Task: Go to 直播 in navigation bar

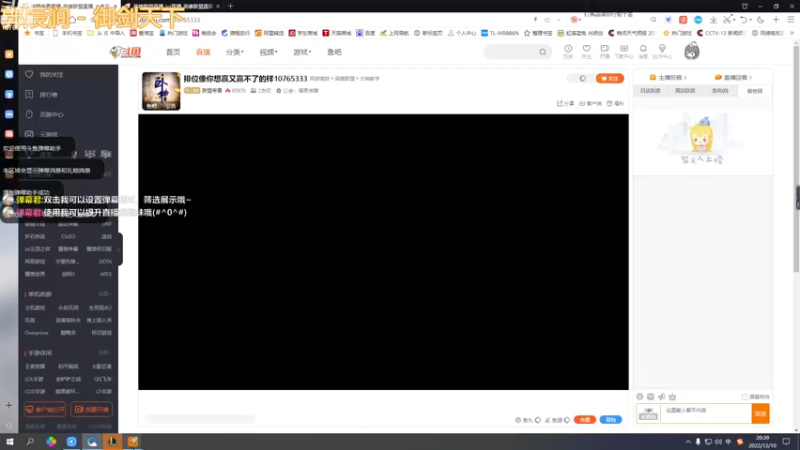Action: pyautogui.click(x=203, y=52)
